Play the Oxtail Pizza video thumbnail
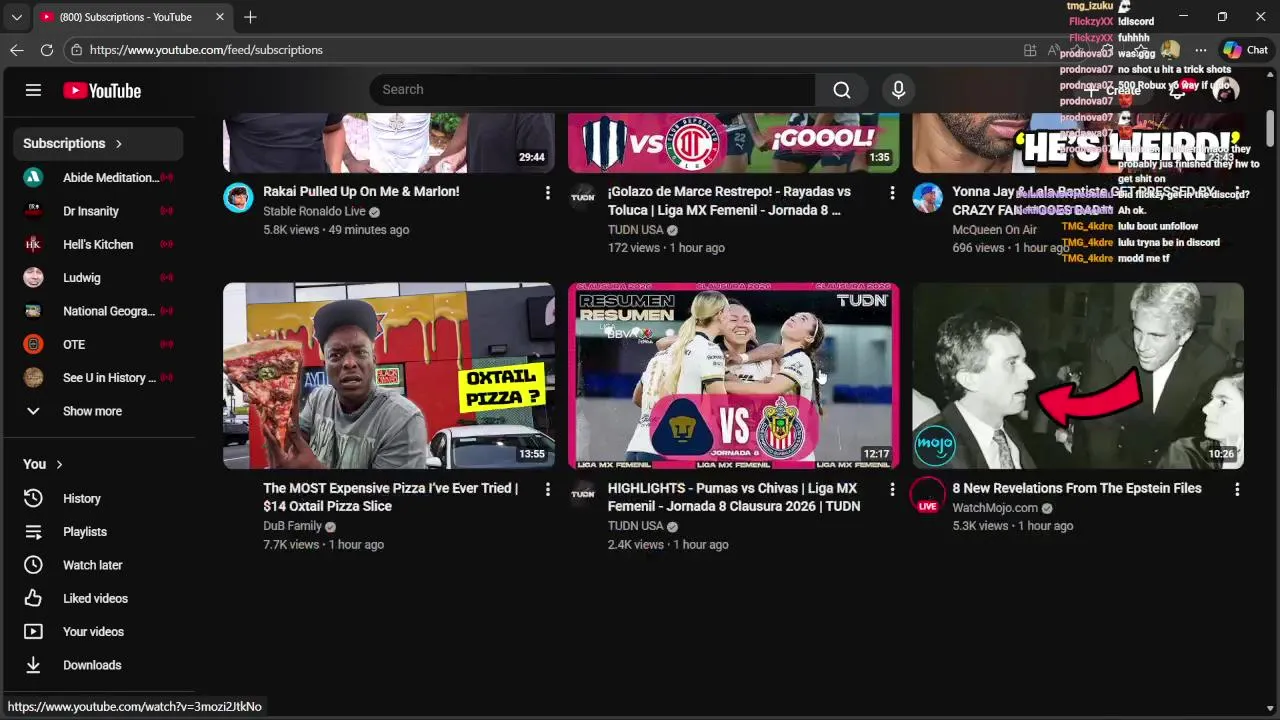The image size is (1280, 720). 389,375
